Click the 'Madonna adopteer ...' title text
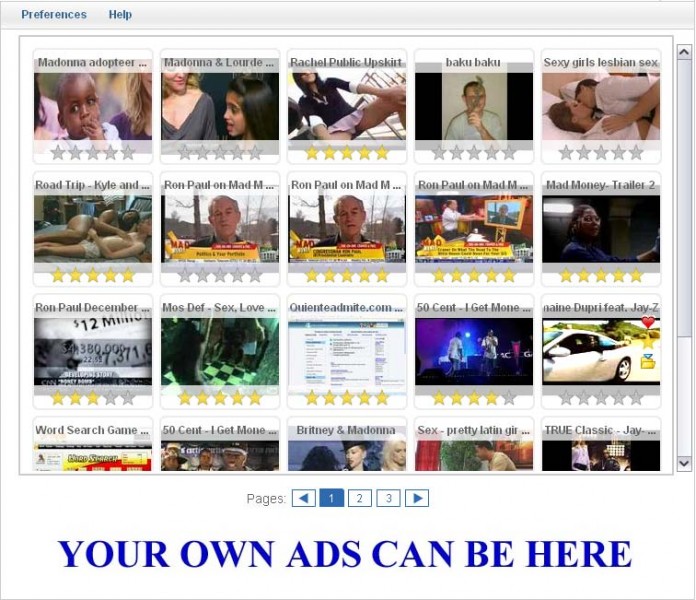Viewport: 696px width, 600px height. pos(92,63)
